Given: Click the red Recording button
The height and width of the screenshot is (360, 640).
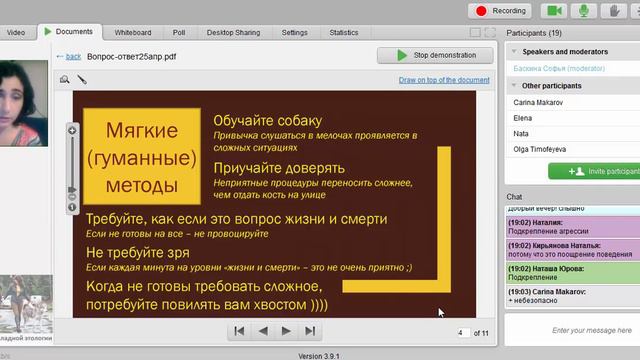Looking at the screenshot, I should (500, 11).
